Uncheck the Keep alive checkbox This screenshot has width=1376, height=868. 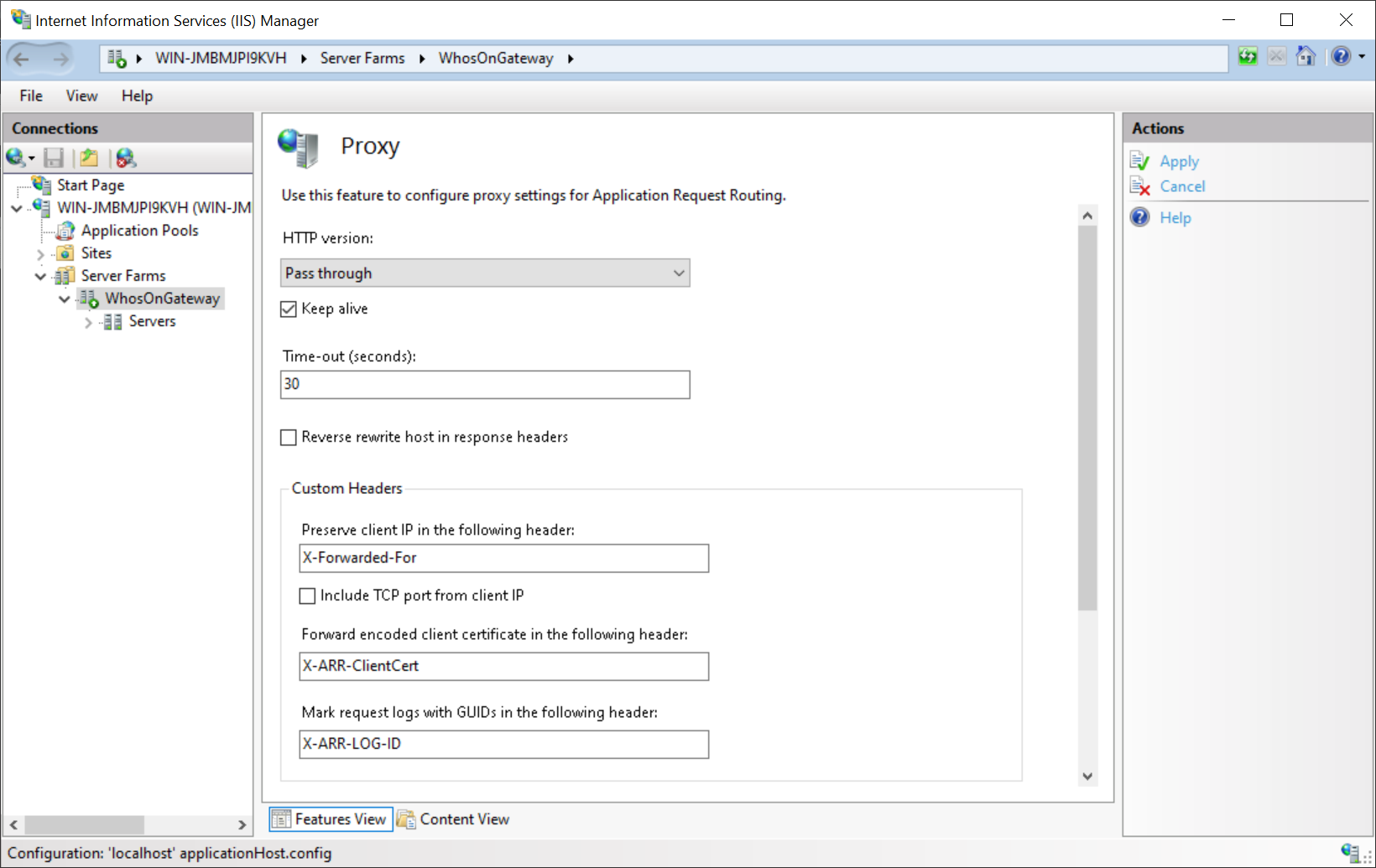click(x=289, y=309)
